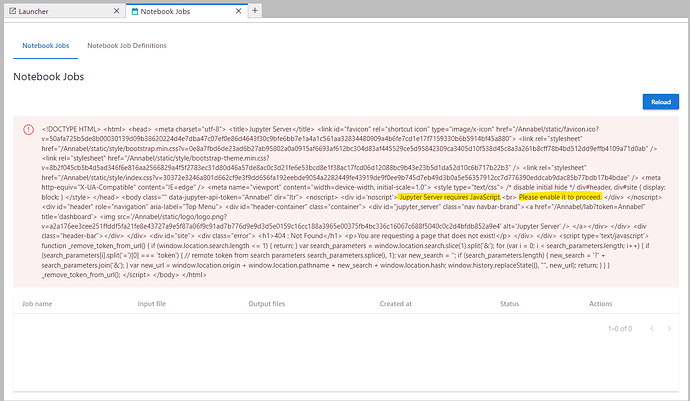The image size is (690, 401).
Task: Click the Output files column header
Action: (267, 304)
